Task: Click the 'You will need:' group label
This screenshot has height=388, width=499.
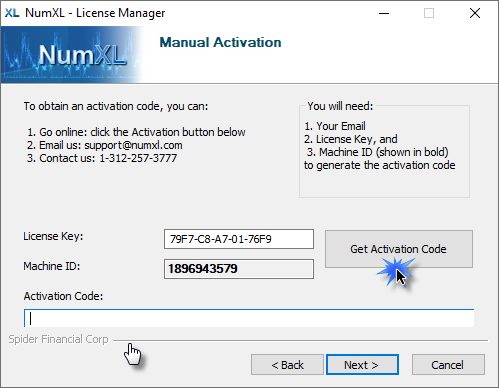Action: click(x=340, y=106)
